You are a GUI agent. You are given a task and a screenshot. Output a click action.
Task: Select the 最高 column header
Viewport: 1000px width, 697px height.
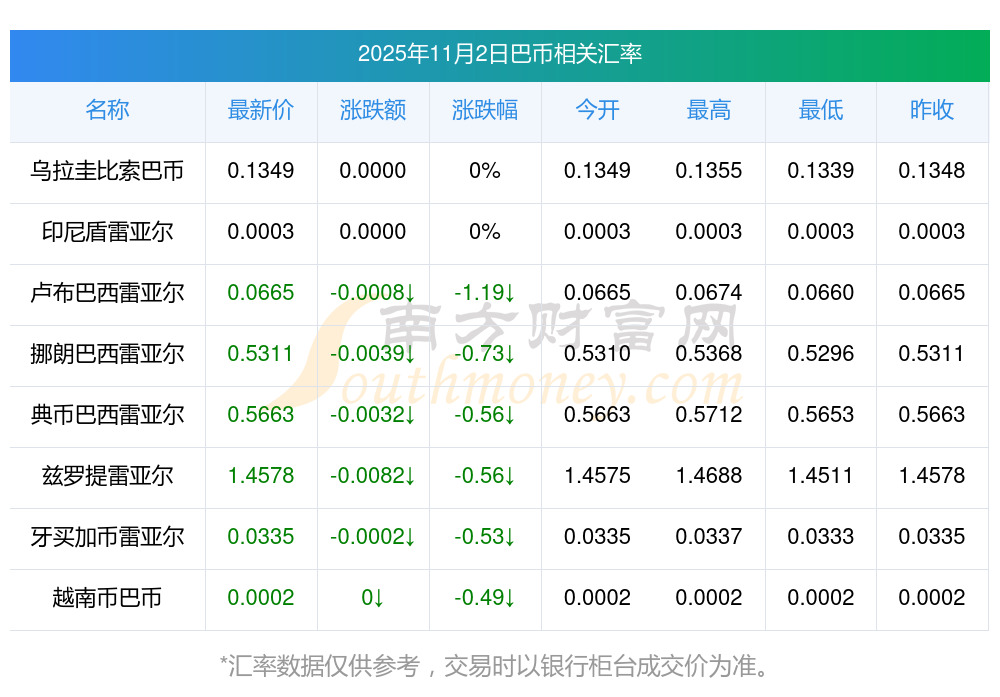click(709, 110)
